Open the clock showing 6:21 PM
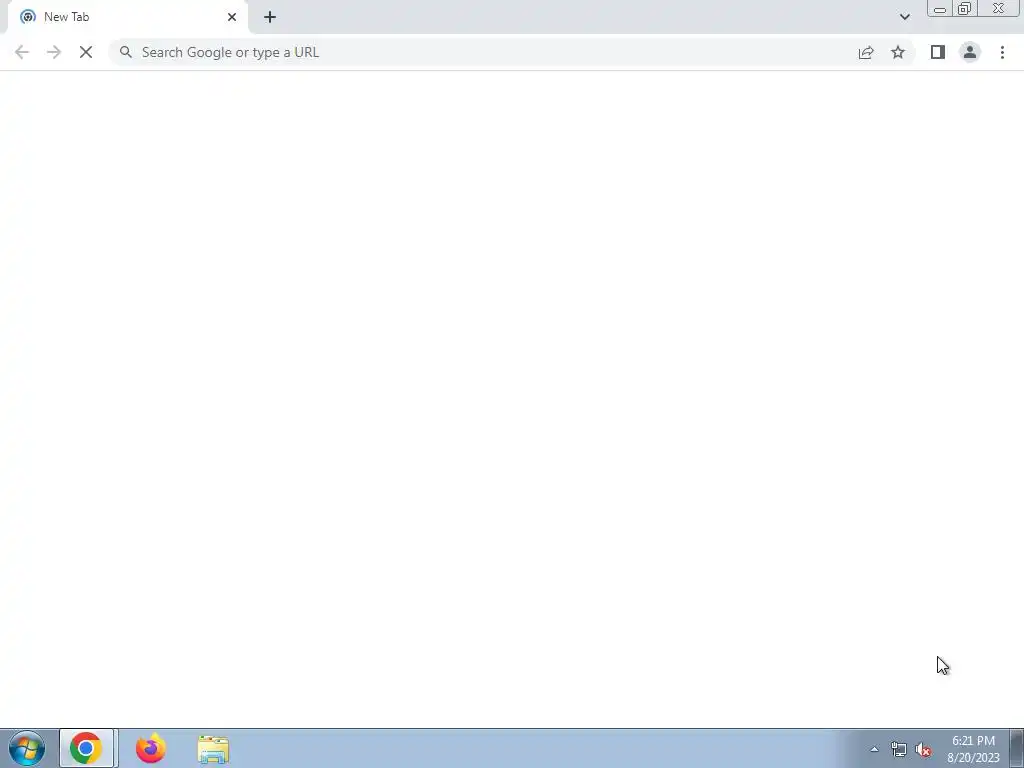The image size is (1024, 768). 973,749
